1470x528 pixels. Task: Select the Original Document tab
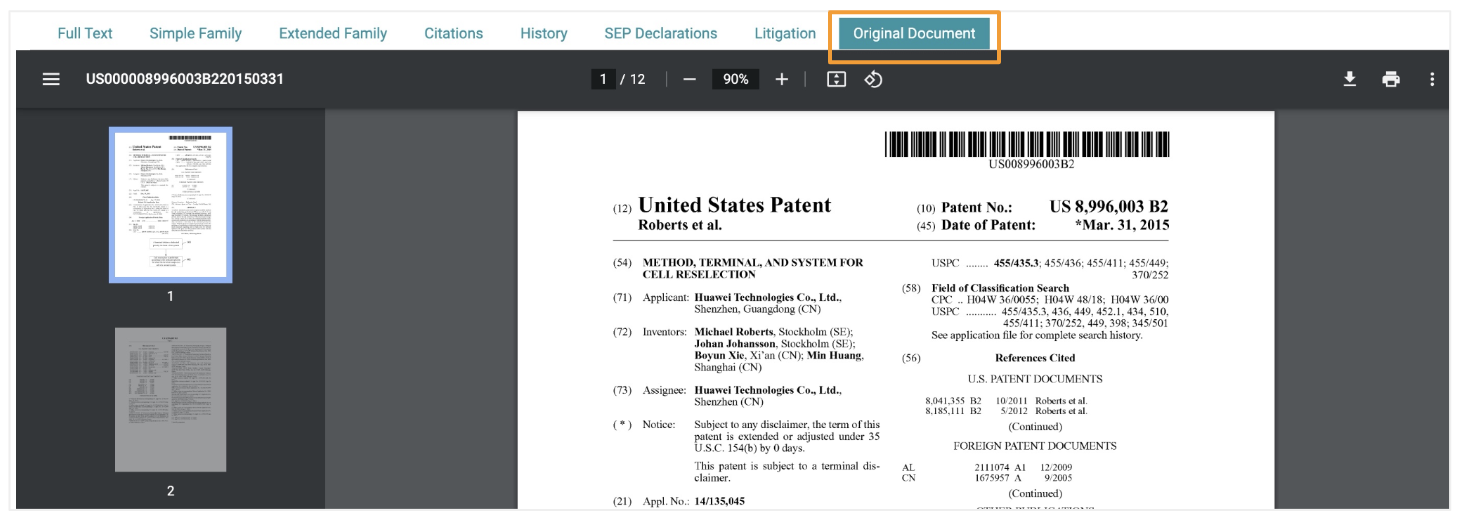(x=914, y=33)
